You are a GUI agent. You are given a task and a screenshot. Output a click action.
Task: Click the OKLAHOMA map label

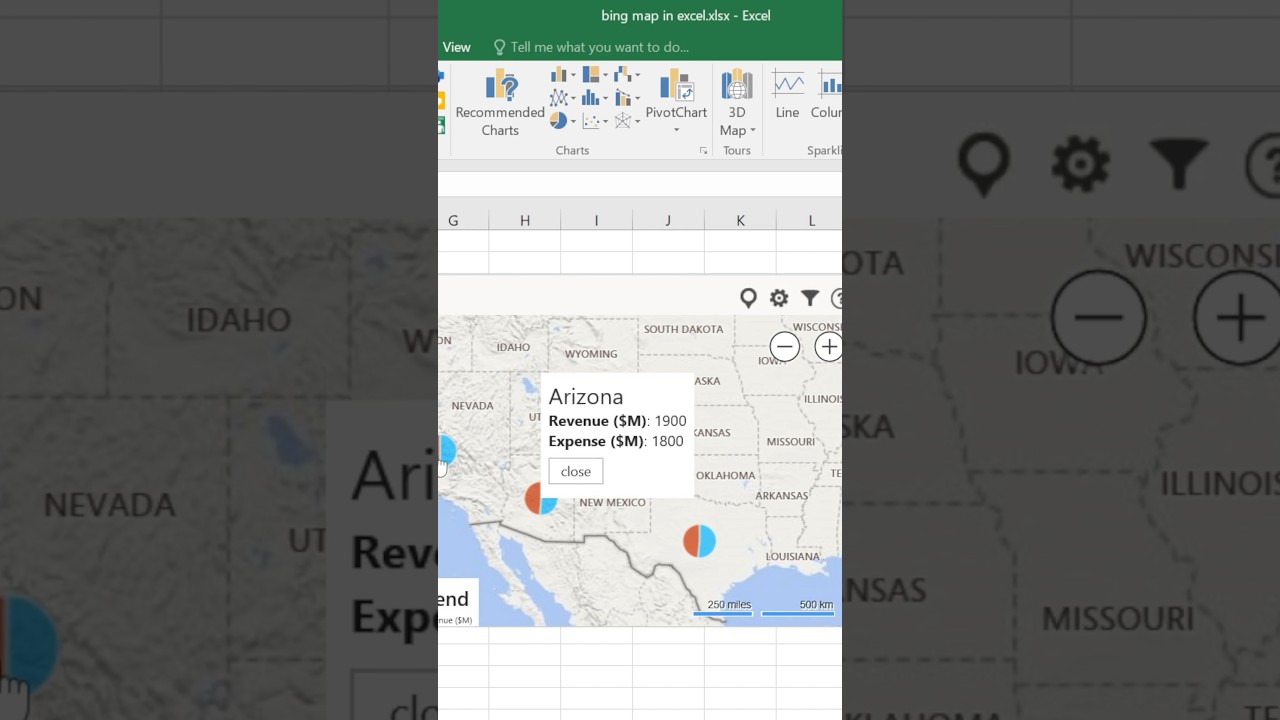(x=726, y=475)
